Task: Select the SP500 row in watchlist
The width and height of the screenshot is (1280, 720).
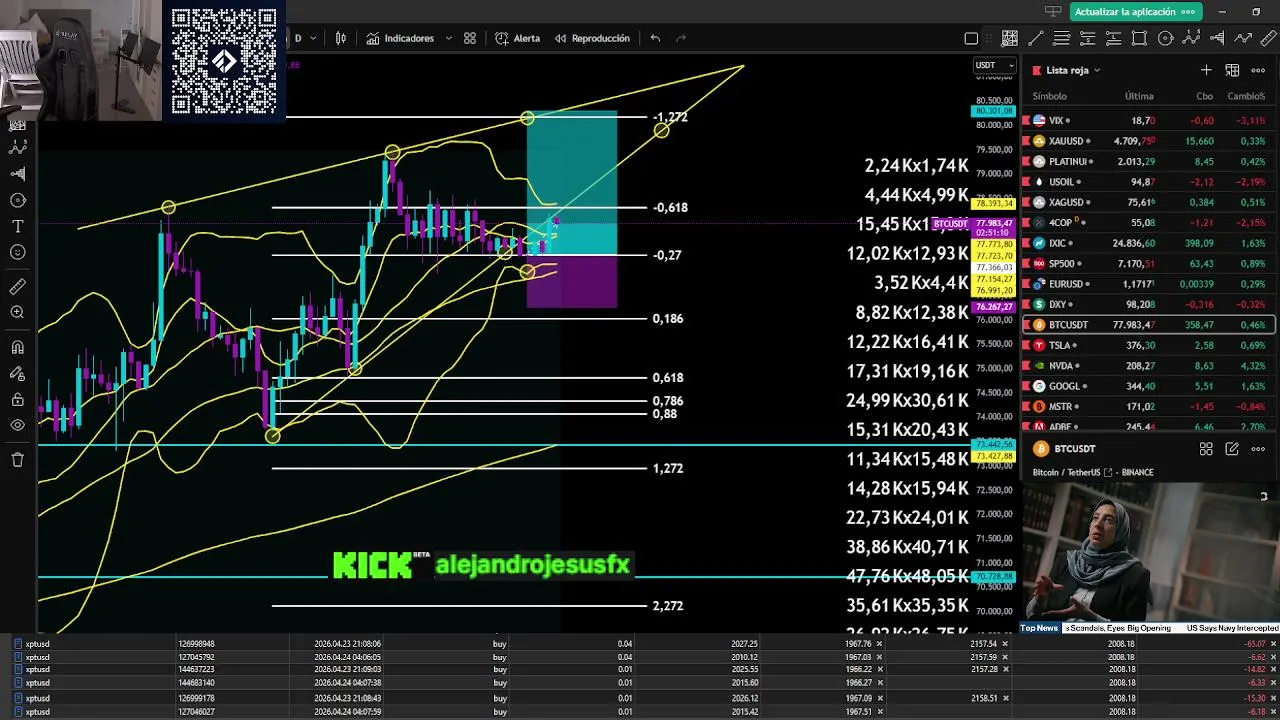Action: click(x=1148, y=264)
